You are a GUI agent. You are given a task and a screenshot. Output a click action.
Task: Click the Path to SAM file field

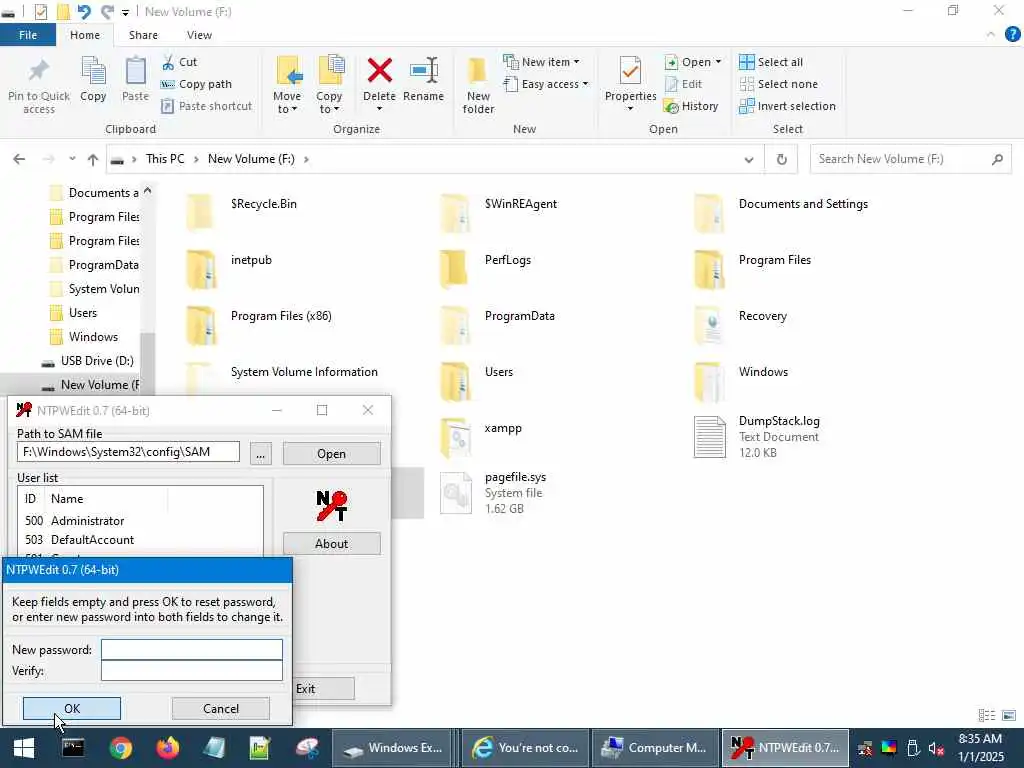coord(128,452)
